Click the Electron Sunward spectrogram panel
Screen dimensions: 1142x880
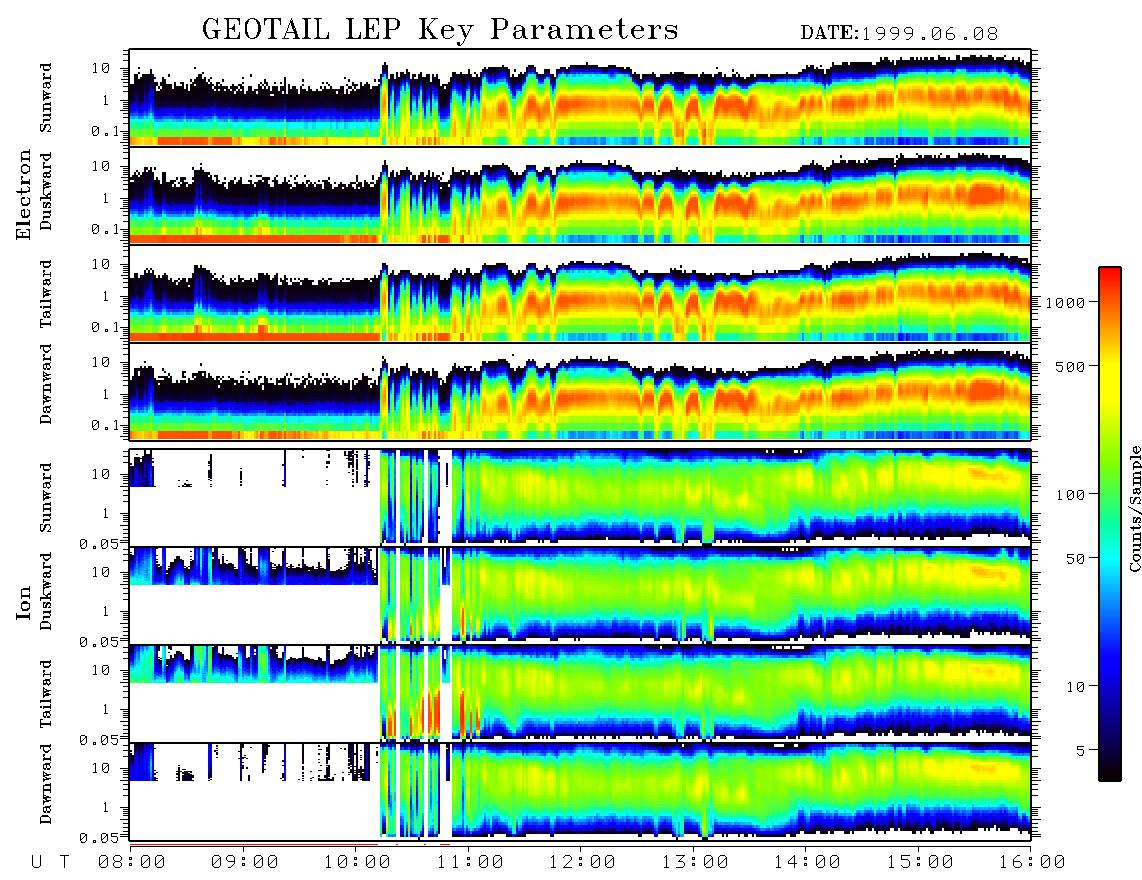[x=580, y=98]
